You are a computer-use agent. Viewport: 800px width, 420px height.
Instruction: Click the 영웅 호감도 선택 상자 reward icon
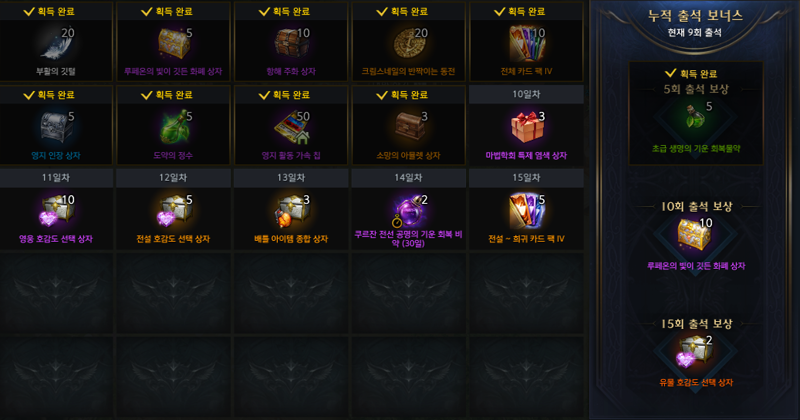point(57,210)
